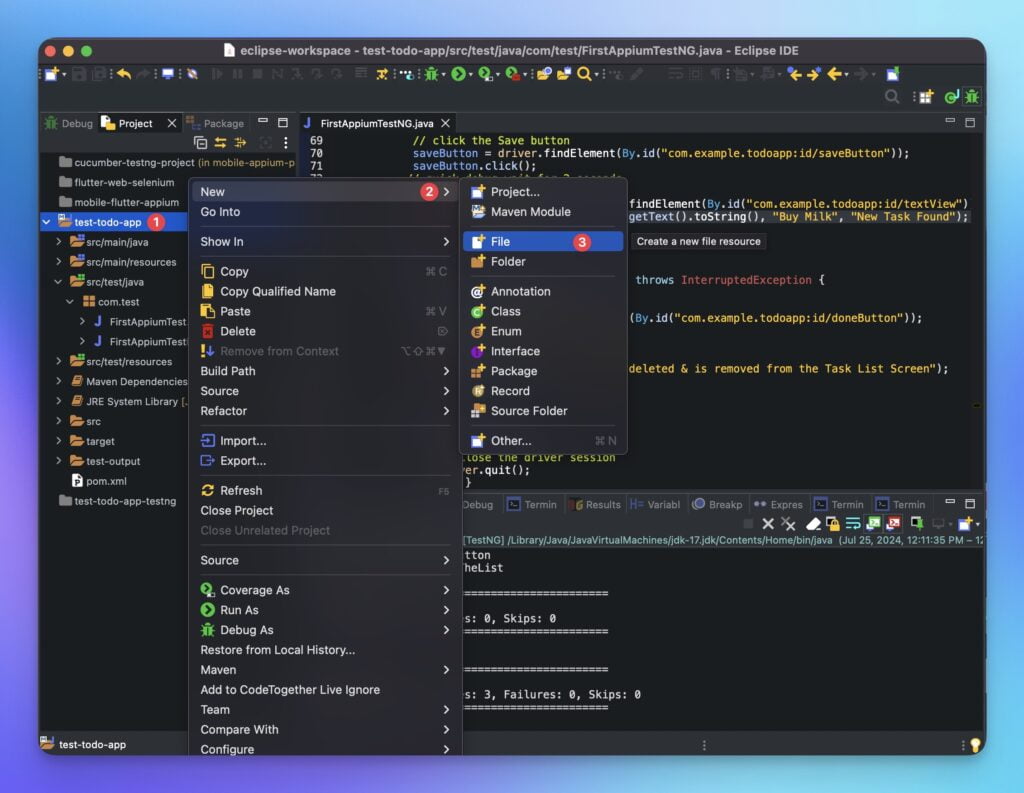1024x793 pixels.
Task: Switch to the Debug tab in the left panel
Action: click(x=69, y=123)
